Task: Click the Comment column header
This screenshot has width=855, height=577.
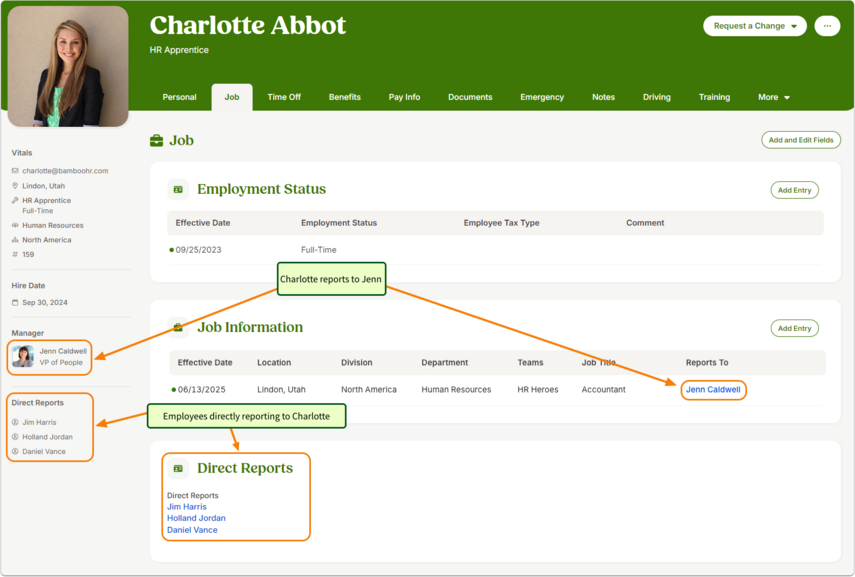Action: (645, 223)
